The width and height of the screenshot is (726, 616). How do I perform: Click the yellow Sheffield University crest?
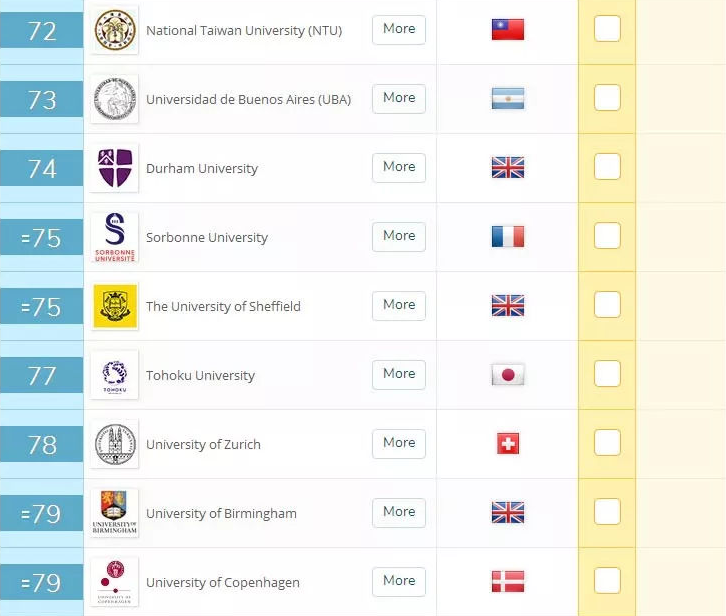pos(115,306)
